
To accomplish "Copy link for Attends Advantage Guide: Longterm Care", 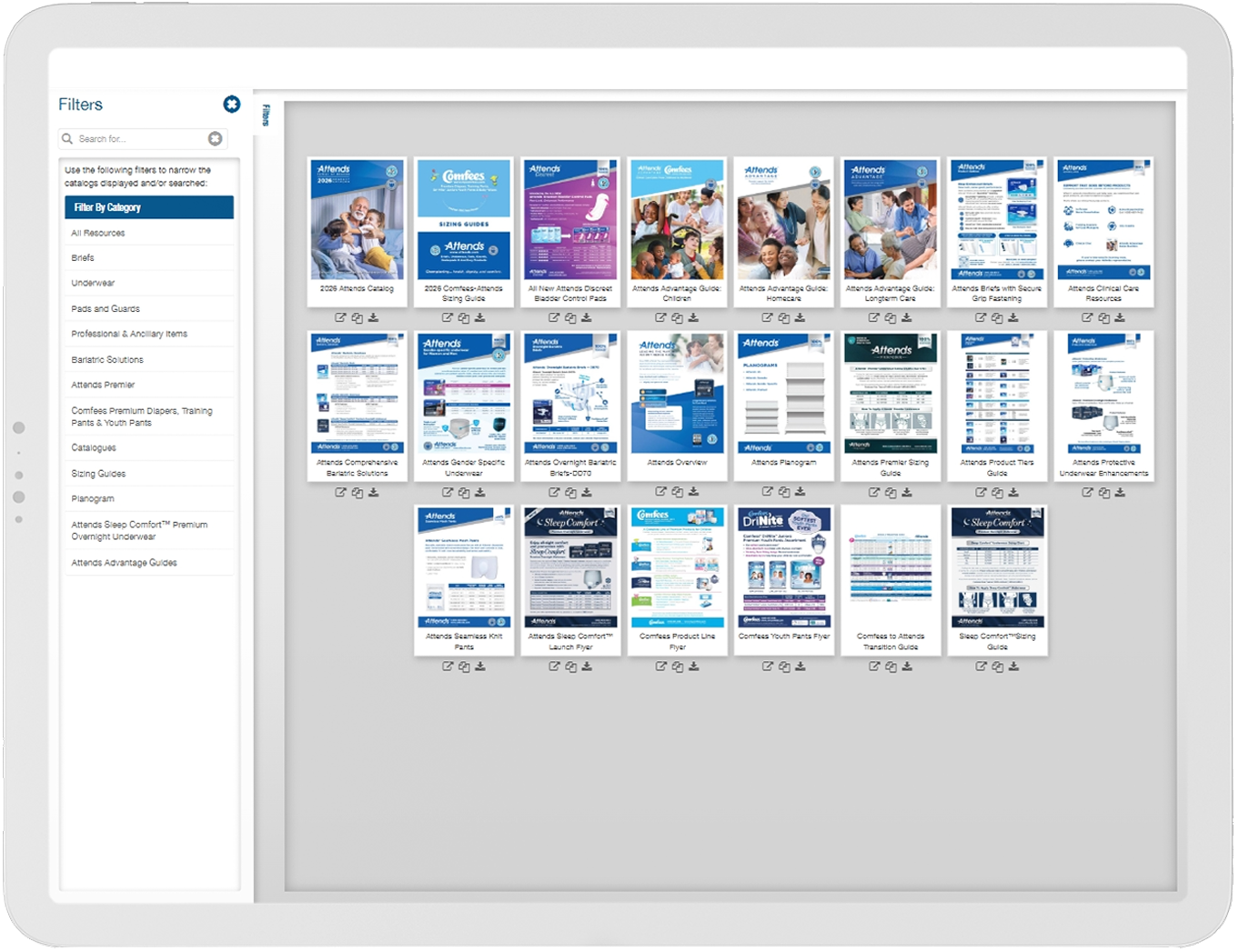I will (891, 318).
